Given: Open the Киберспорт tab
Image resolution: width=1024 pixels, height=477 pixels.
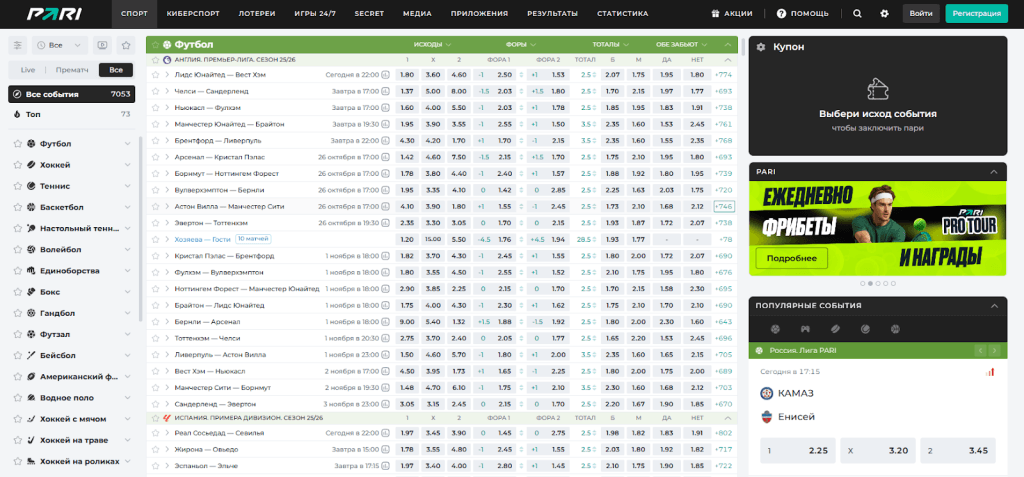Looking at the screenshot, I should pyautogui.click(x=193, y=13).
